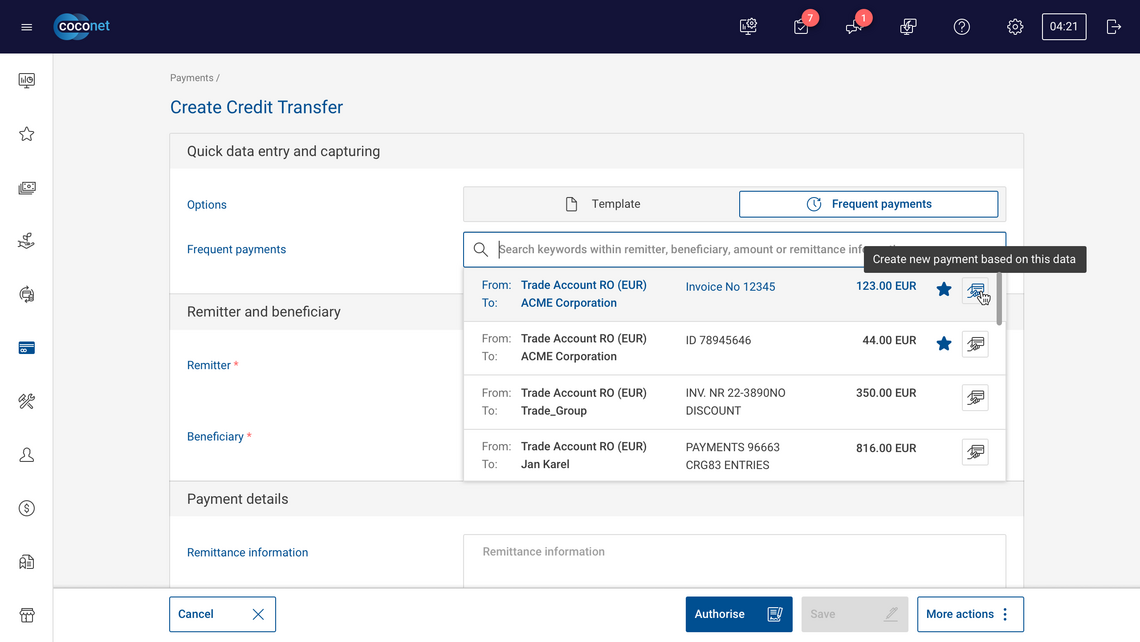Create new payment from Trade_Group entry

(975, 398)
